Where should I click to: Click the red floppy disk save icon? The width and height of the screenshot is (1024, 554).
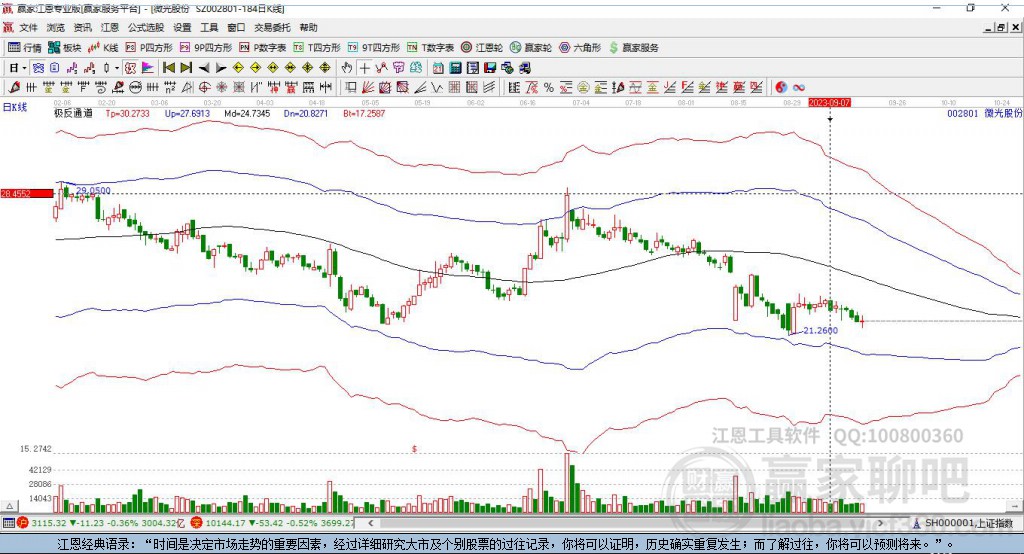click(490, 68)
